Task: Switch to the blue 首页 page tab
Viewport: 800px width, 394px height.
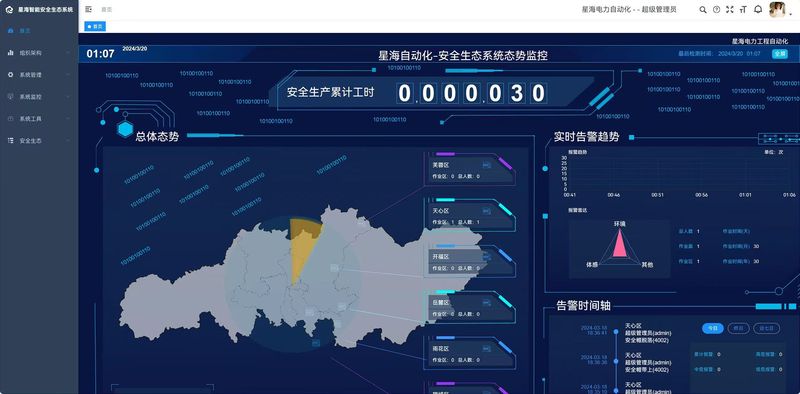Action: pos(95,26)
